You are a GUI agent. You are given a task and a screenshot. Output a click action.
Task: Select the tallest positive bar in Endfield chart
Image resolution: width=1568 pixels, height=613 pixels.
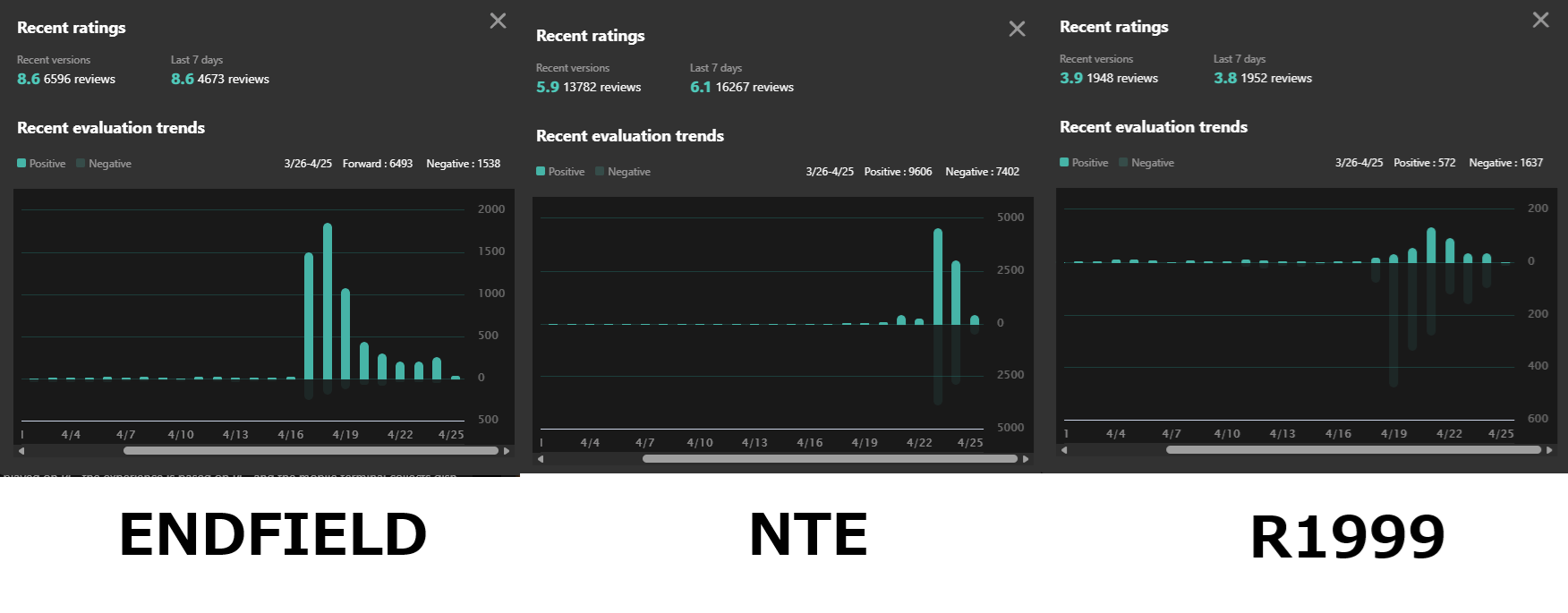tap(328, 301)
